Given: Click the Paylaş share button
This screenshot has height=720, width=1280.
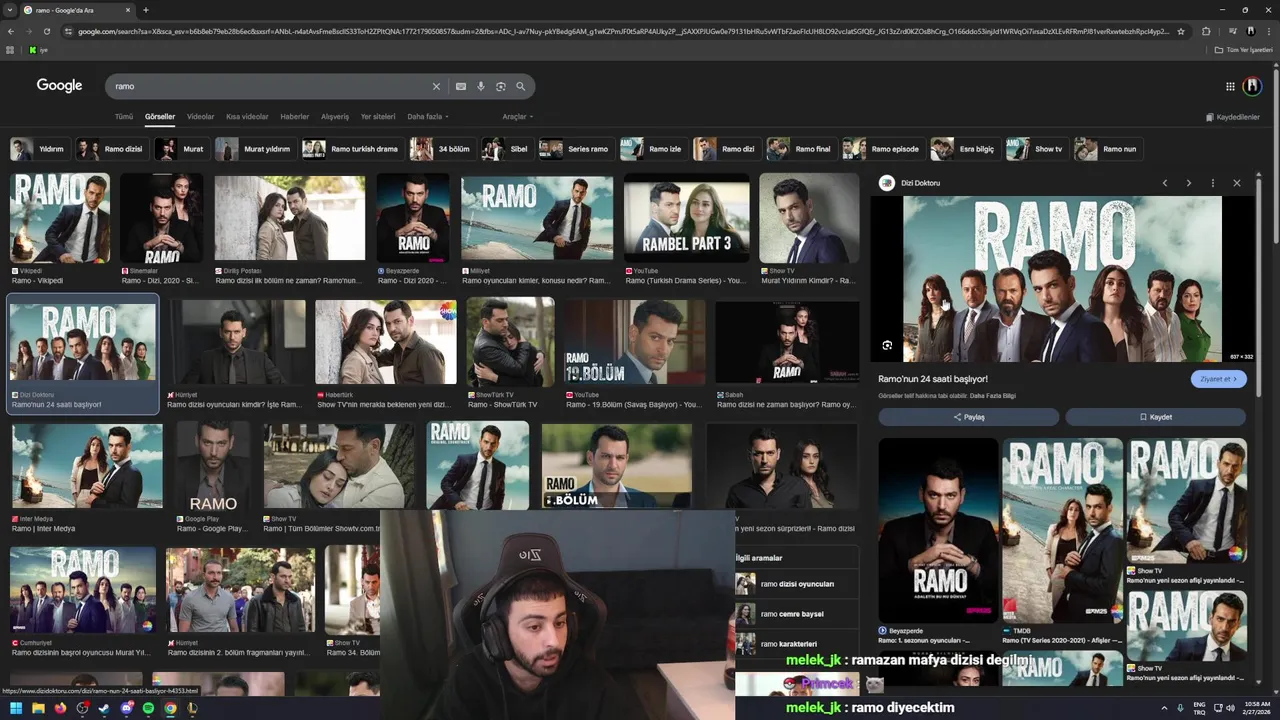Looking at the screenshot, I should 968,417.
